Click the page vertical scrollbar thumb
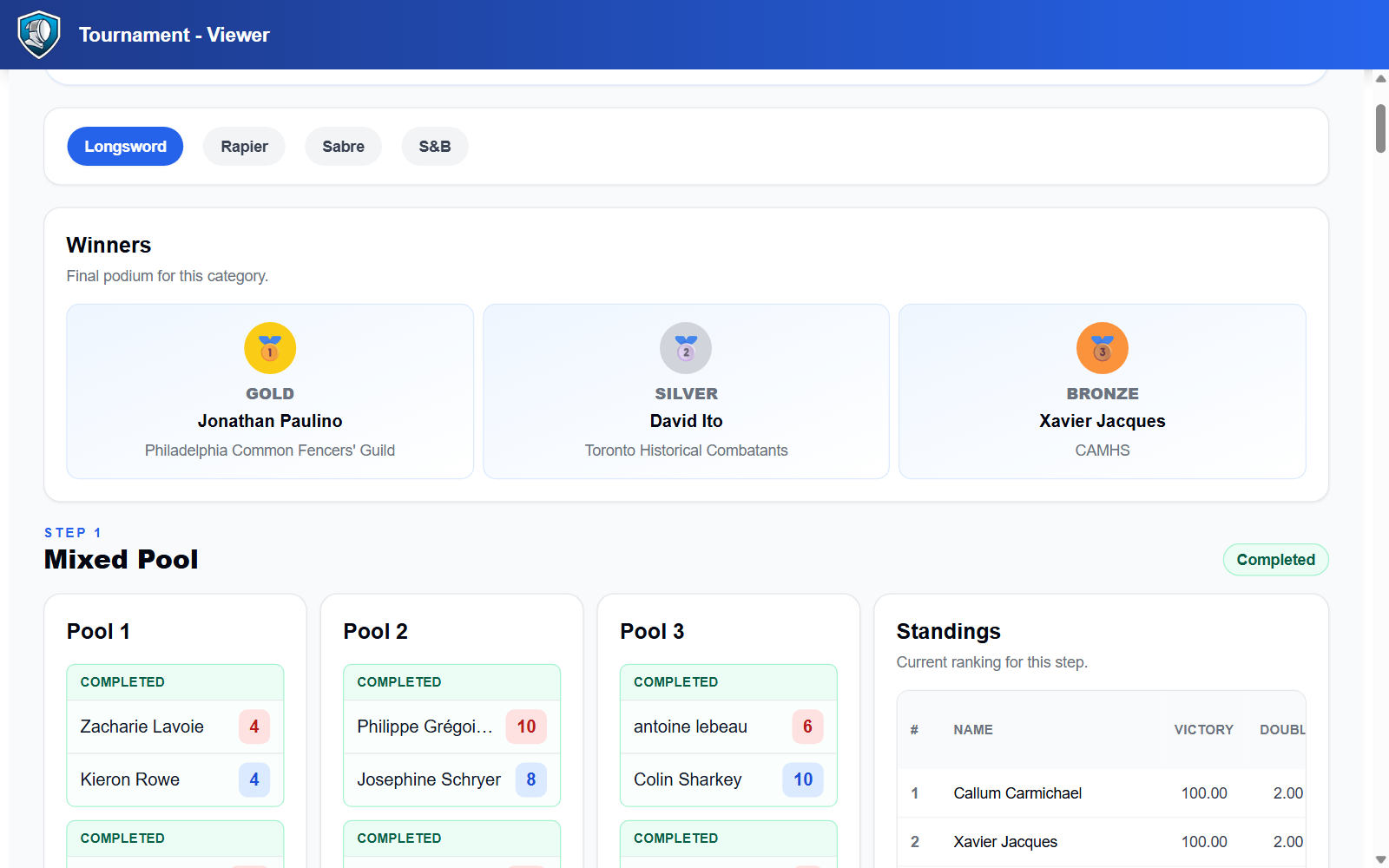1389x868 pixels. 1380,128
